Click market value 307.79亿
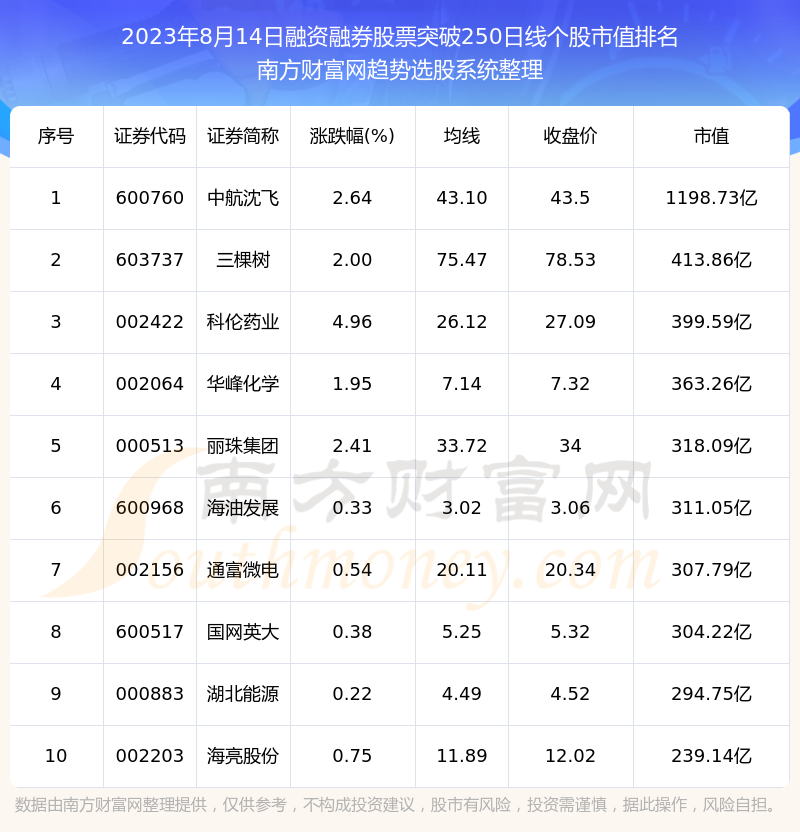Screen dimensions: 800x832 pos(711,570)
